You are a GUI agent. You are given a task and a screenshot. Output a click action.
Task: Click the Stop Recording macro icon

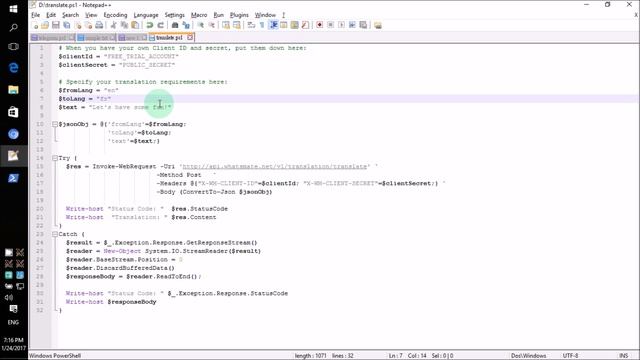click(x=330, y=25)
